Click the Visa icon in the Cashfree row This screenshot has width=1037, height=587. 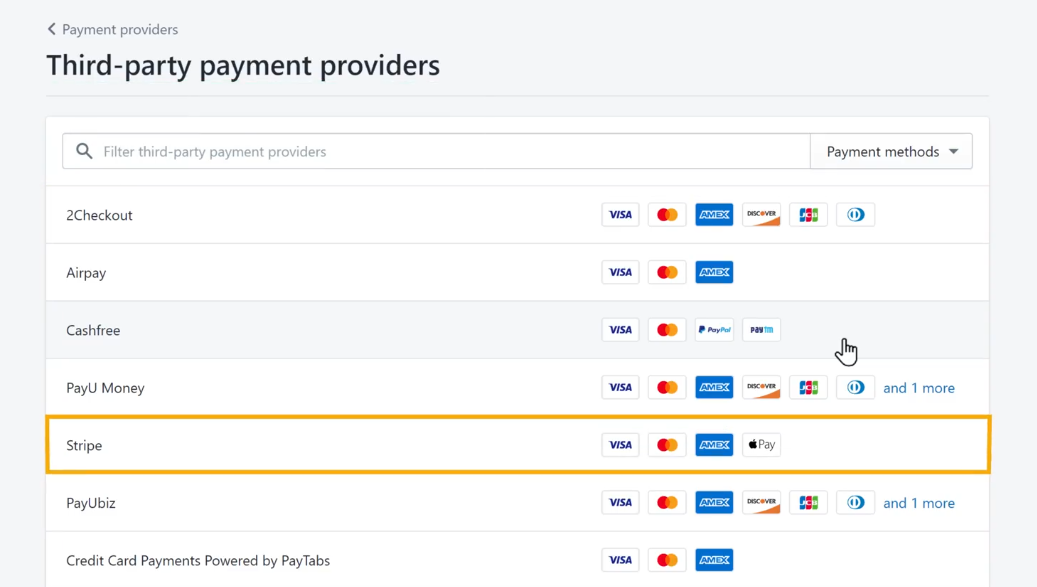click(620, 330)
